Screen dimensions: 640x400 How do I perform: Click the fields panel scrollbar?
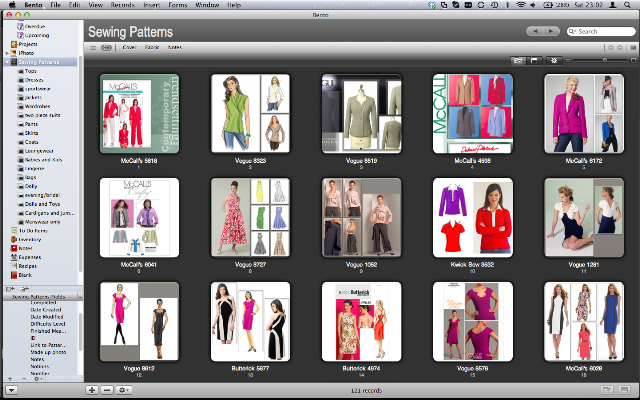tap(80, 333)
